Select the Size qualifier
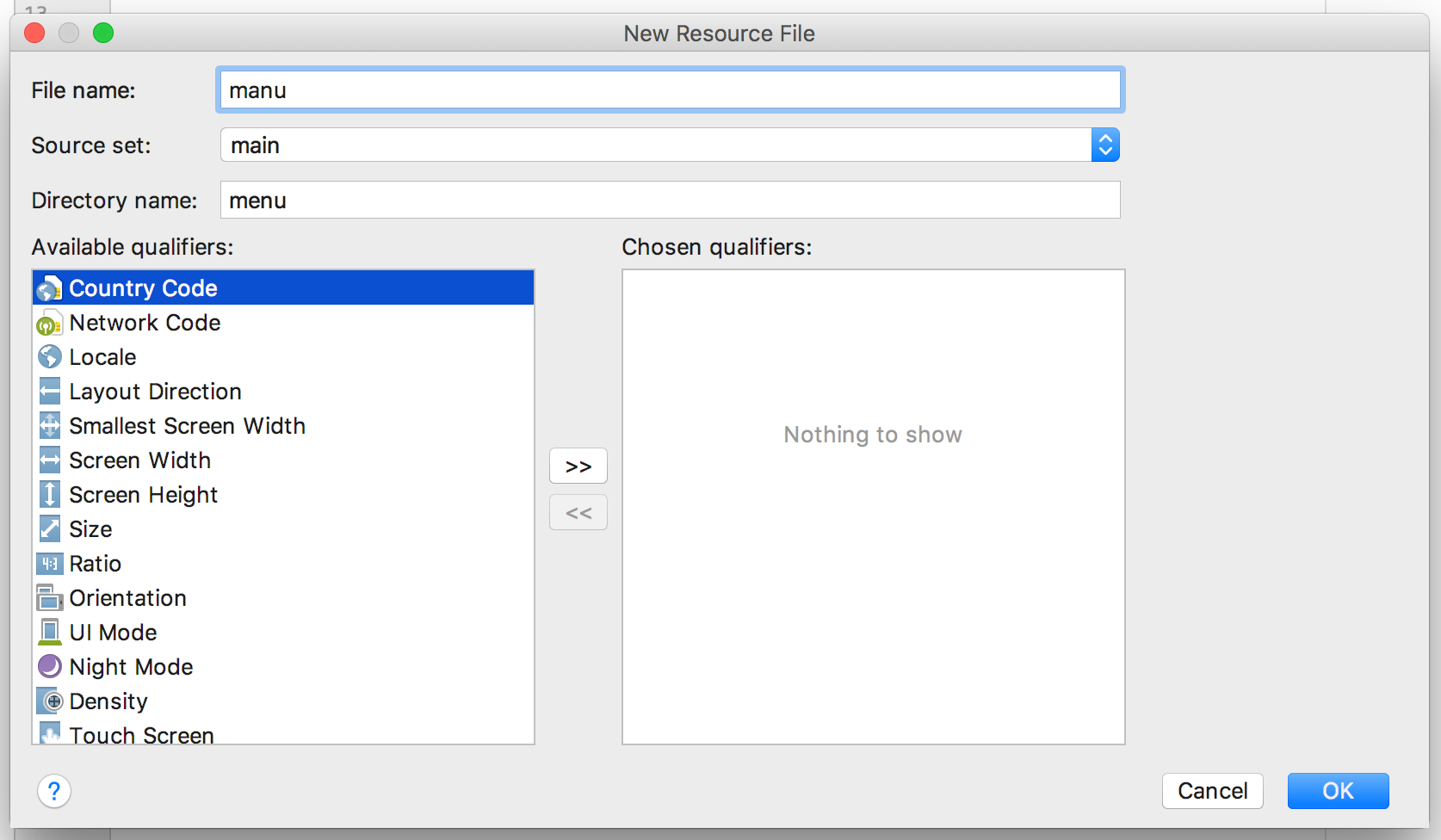Viewport: 1441px width, 840px height. [90, 529]
